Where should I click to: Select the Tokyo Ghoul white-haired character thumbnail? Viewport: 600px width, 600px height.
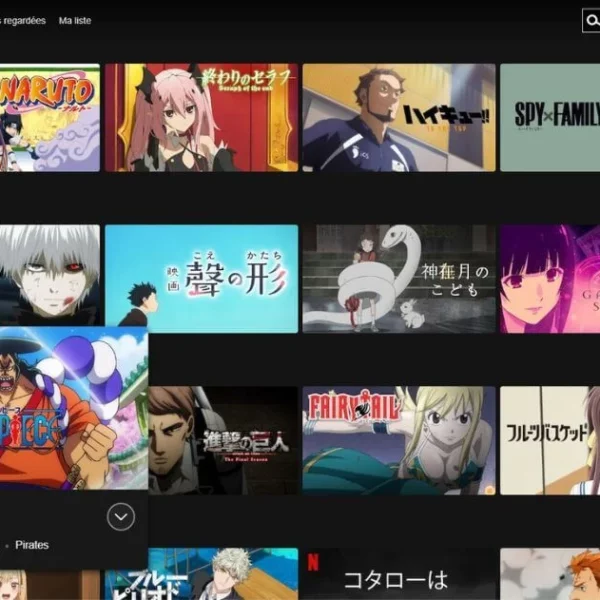pyautogui.click(x=50, y=276)
